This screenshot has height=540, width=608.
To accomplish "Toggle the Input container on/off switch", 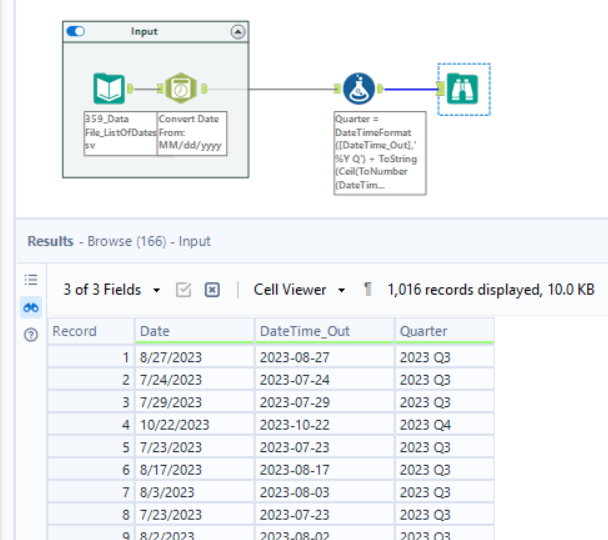I will (76, 31).
